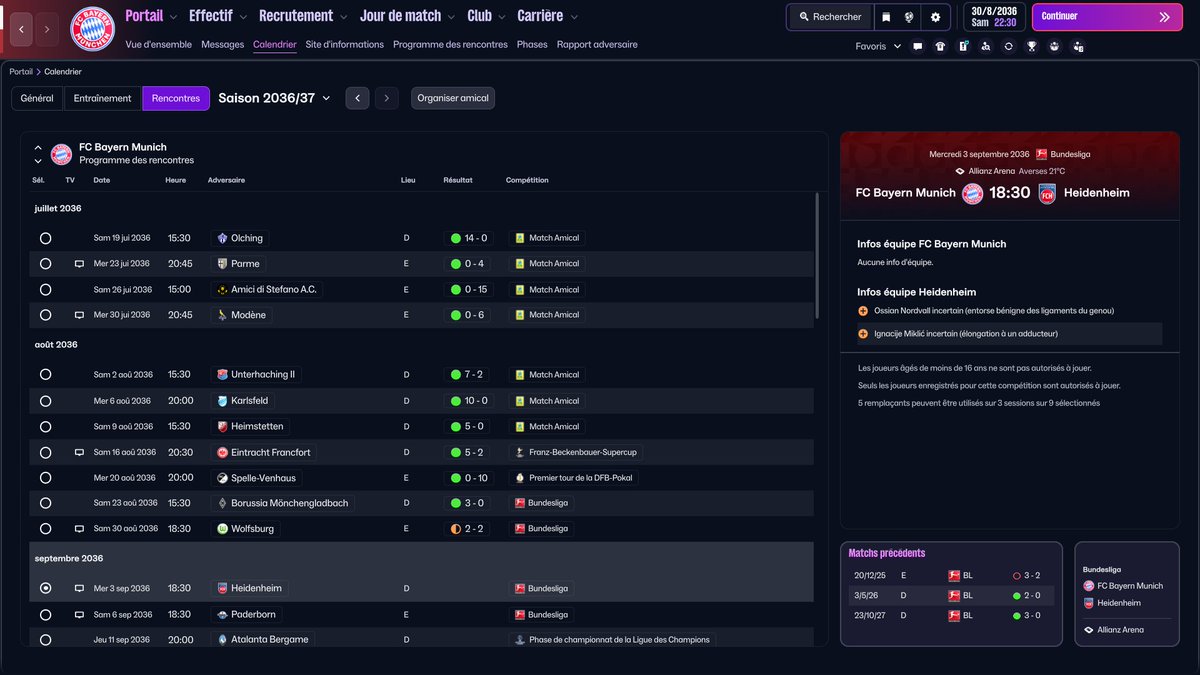Switch to the Entraînement calendar view
The height and width of the screenshot is (675, 1200).
click(103, 98)
